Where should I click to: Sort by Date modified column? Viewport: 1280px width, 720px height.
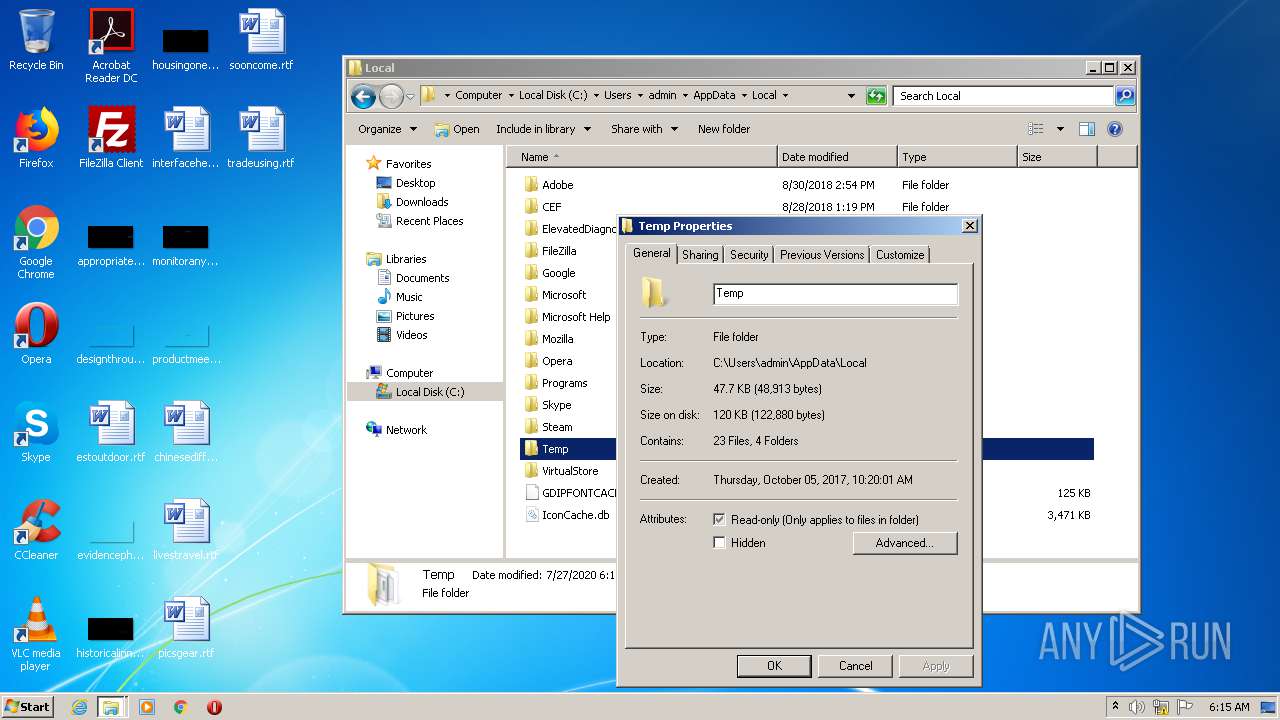(837, 157)
